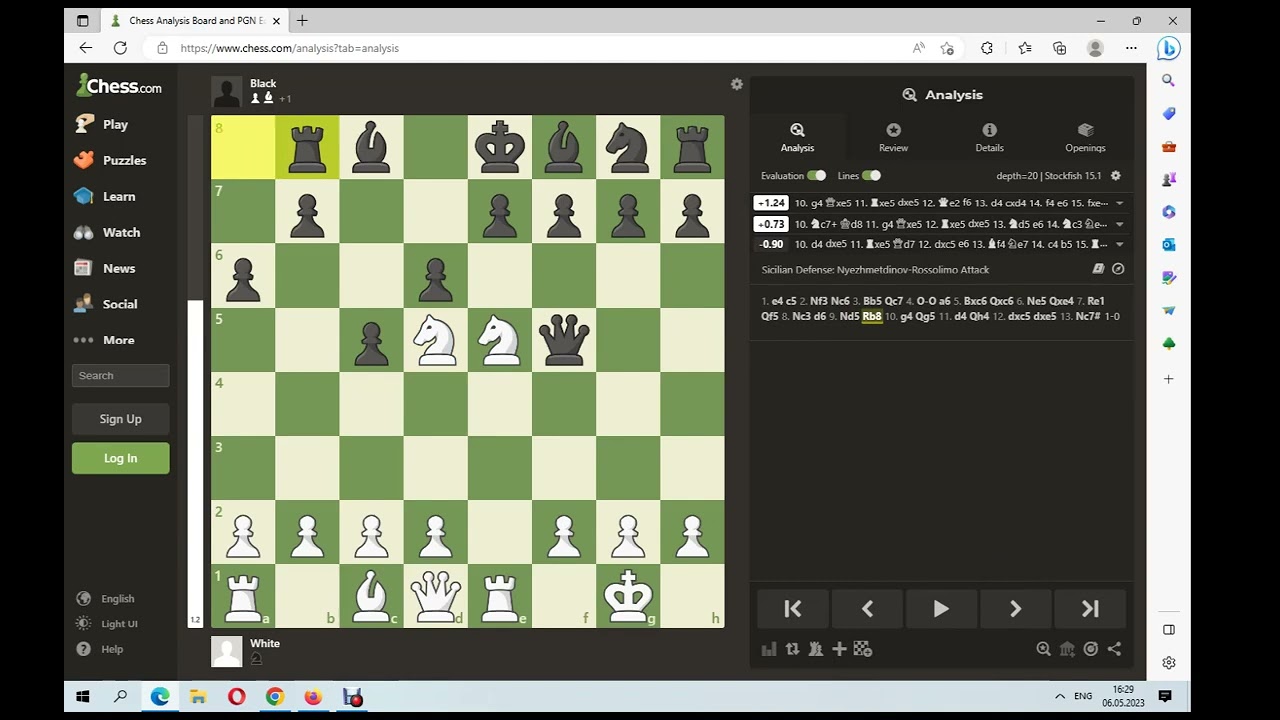Play the game moves automatically
This screenshot has height=720, width=1280.
[x=941, y=609]
